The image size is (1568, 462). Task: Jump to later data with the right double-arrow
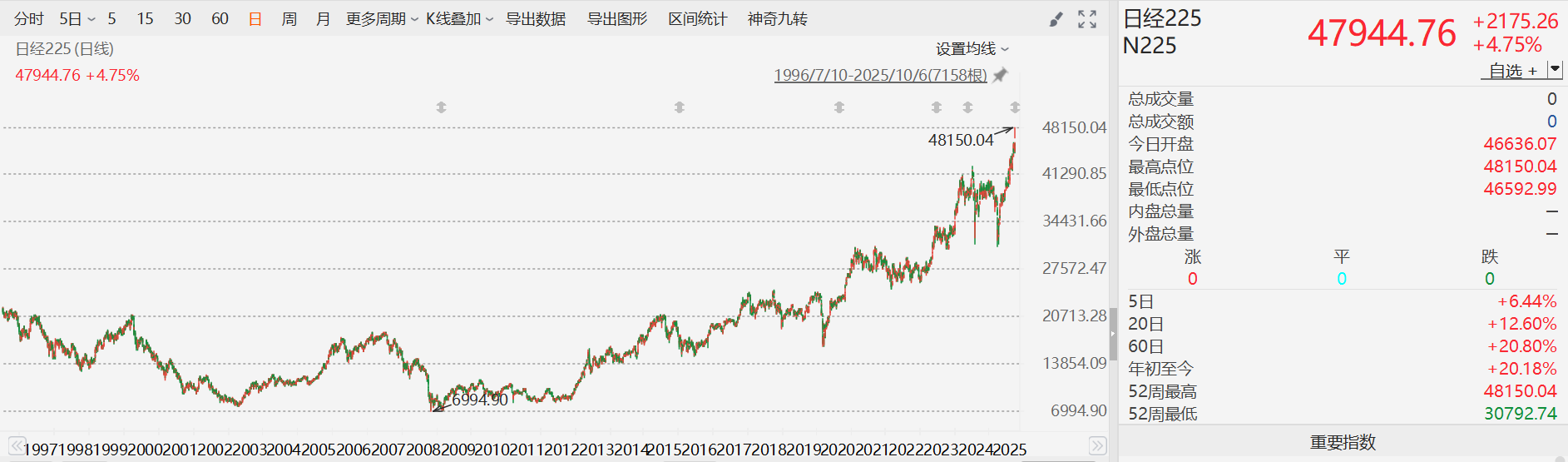[x=1098, y=445]
